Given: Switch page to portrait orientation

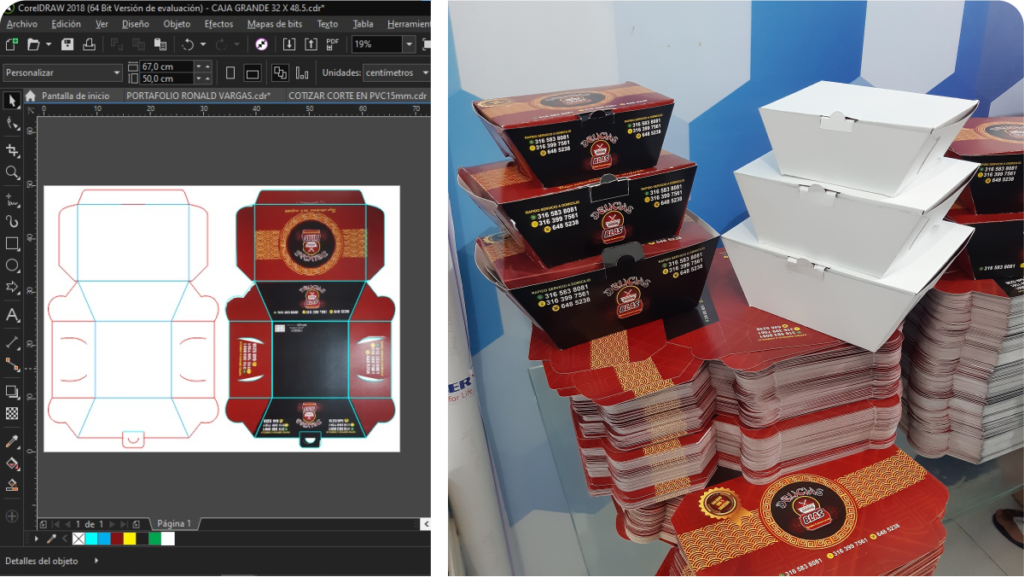Looking at the screenshot, I should pos(231,73).
